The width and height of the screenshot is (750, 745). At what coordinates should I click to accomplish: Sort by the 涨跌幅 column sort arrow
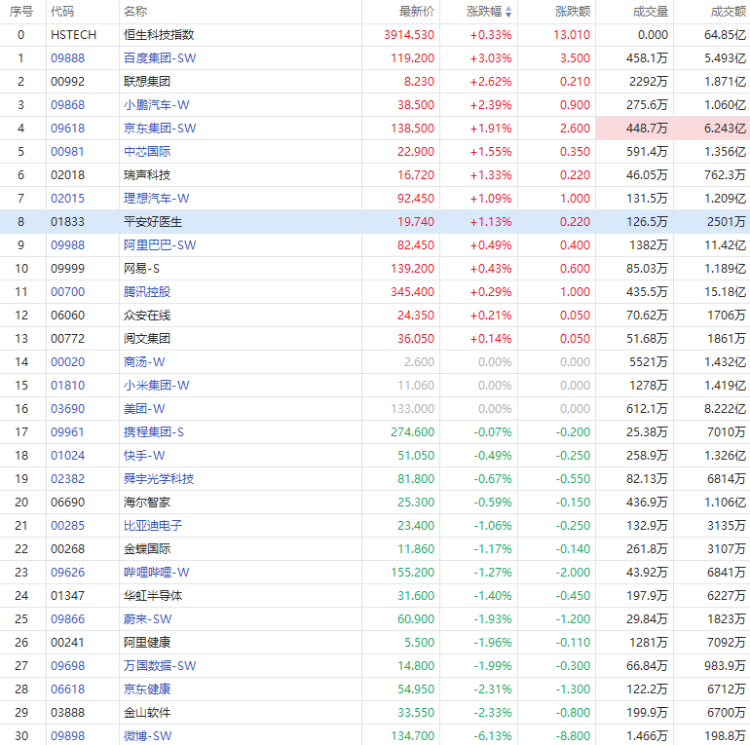(508, 11)
